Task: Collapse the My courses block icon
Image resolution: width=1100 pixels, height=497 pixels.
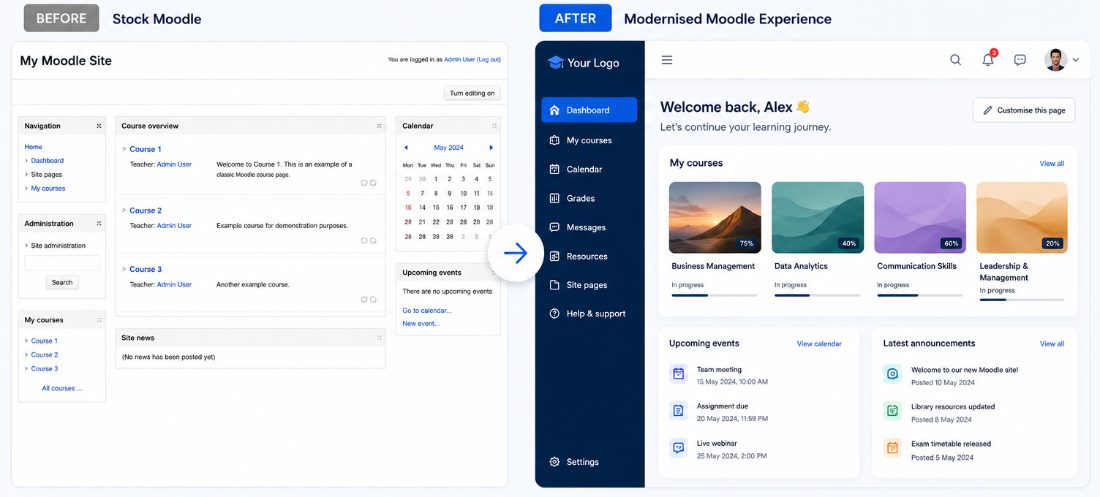Action: click(98, 320)
